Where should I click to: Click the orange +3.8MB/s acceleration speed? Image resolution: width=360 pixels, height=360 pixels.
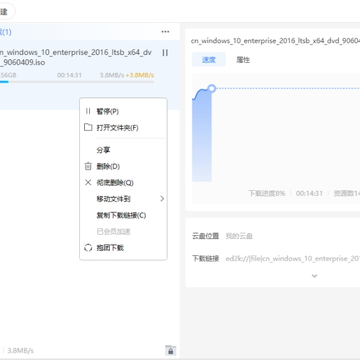tap(140, 75)
